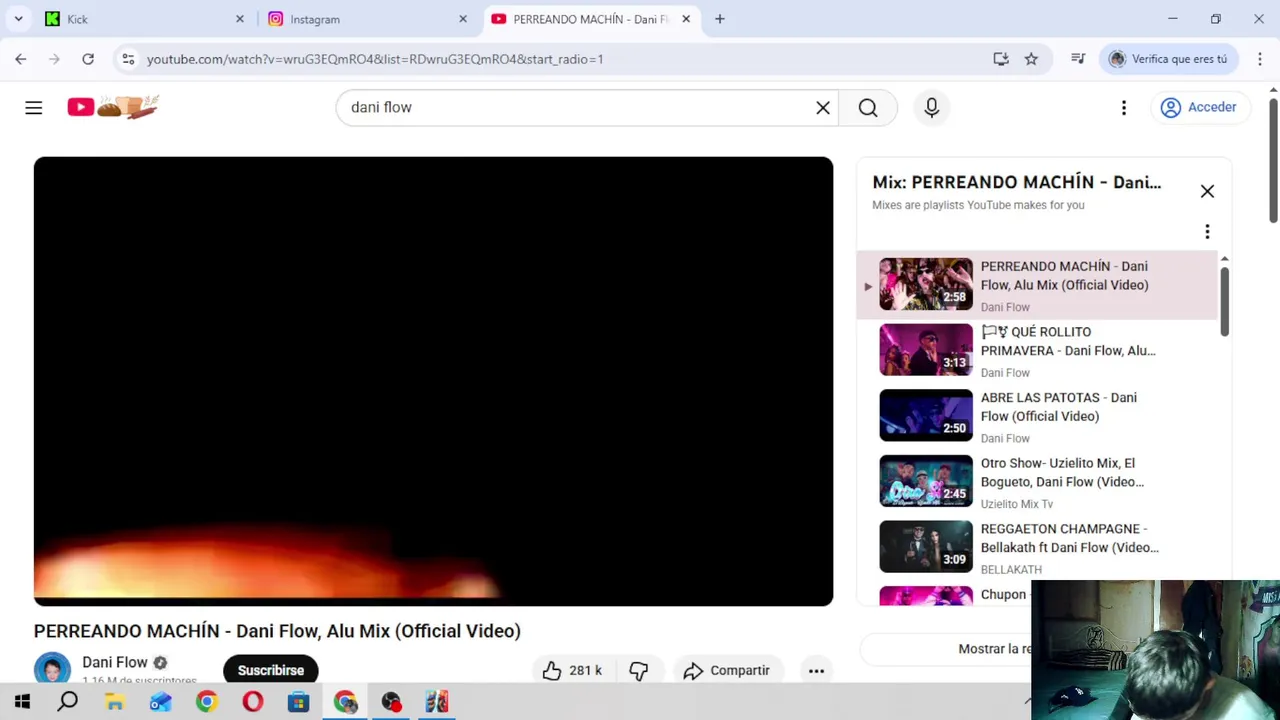Click the video title PERREANDO MACHÍN
This screenshot has height=720, width=1280.
[x=277, y=631]
